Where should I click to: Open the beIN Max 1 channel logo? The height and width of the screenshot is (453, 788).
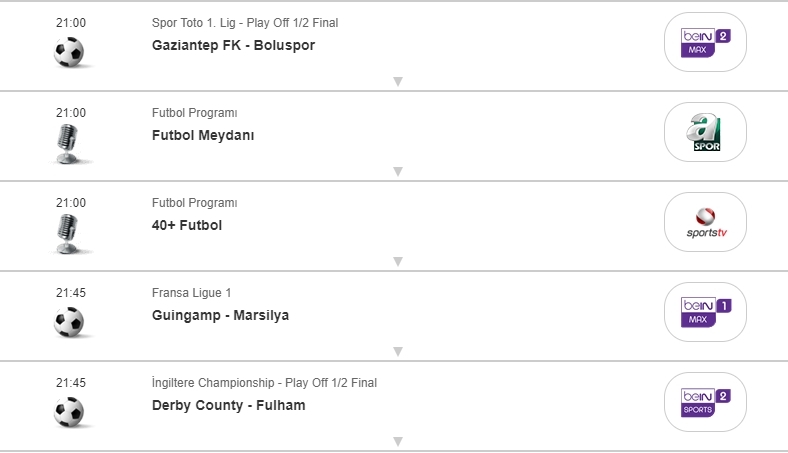coord(705,312)
